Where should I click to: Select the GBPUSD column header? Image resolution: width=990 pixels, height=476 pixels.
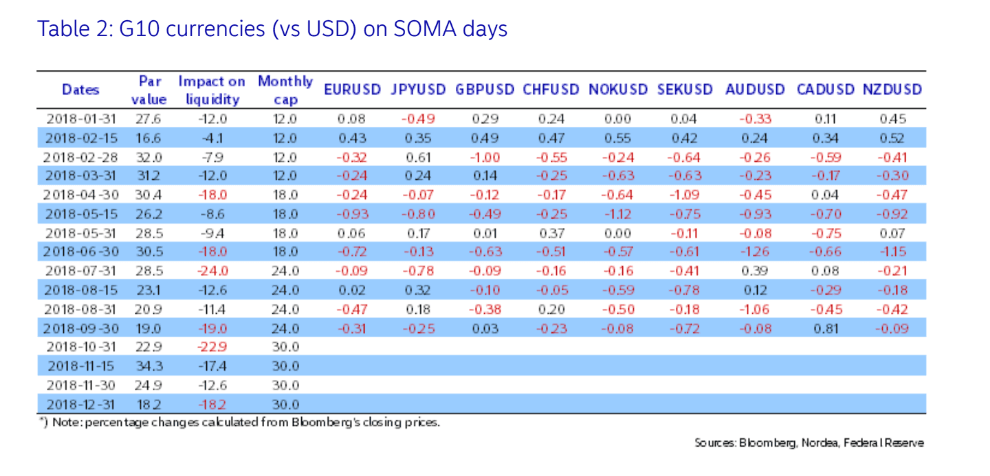(486, 90)
